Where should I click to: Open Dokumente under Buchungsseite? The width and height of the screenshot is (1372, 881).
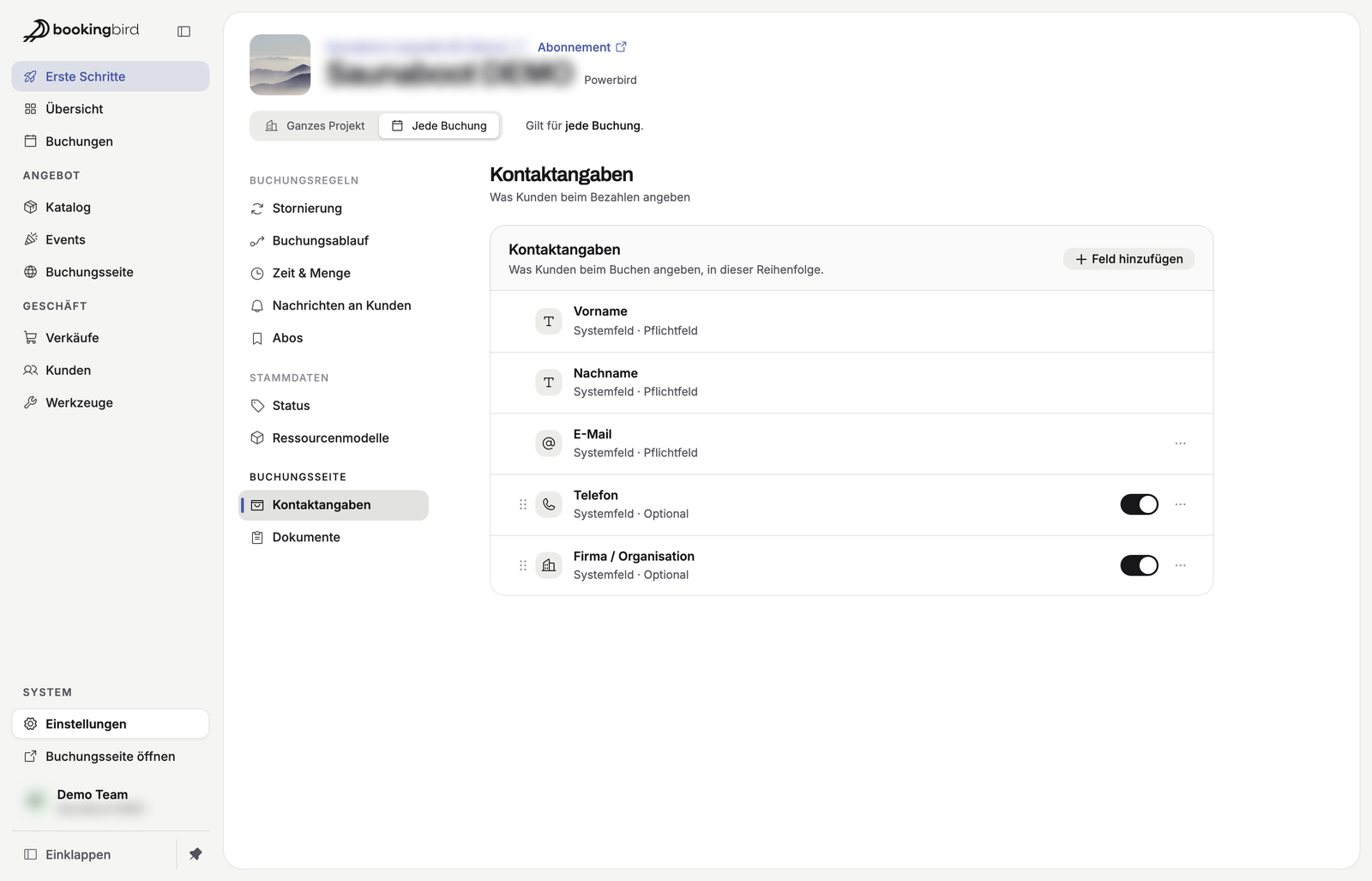tap(334, 537)
